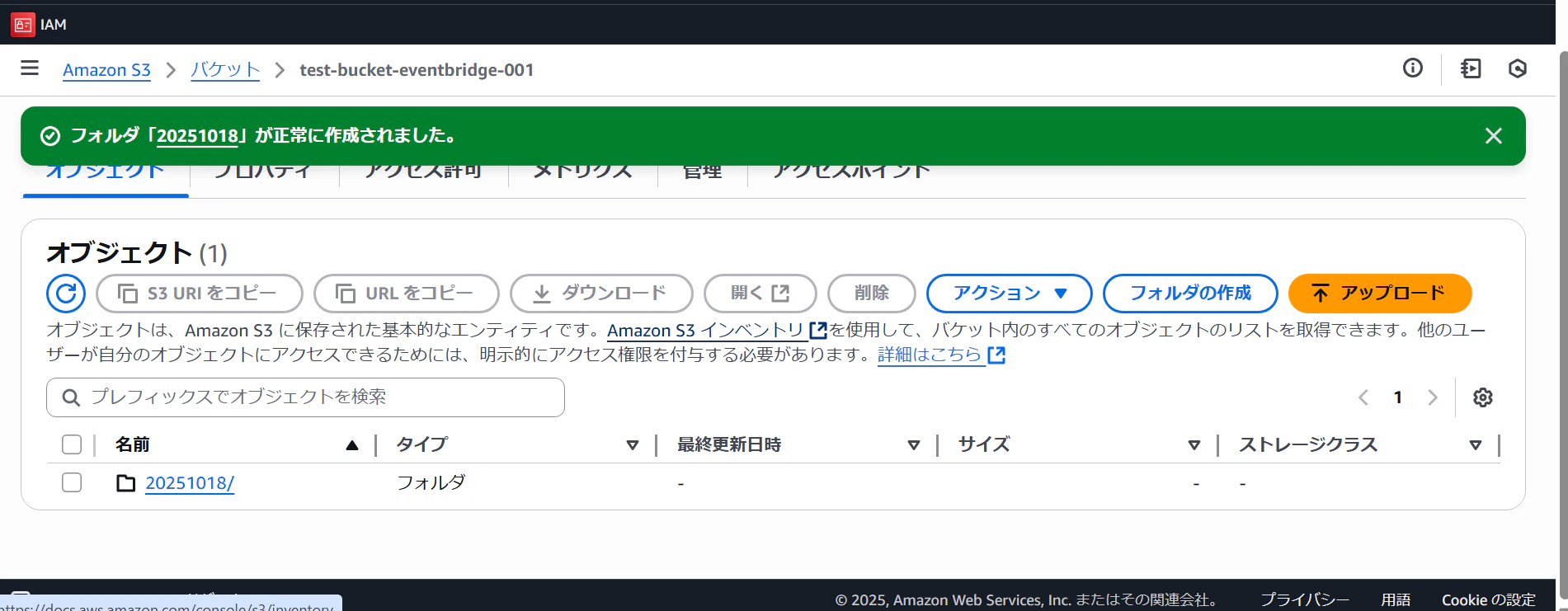Sort by サイズ column arrow
Screen dimensions: 1568x611
pyautogui.click(x=1194, y=445)
